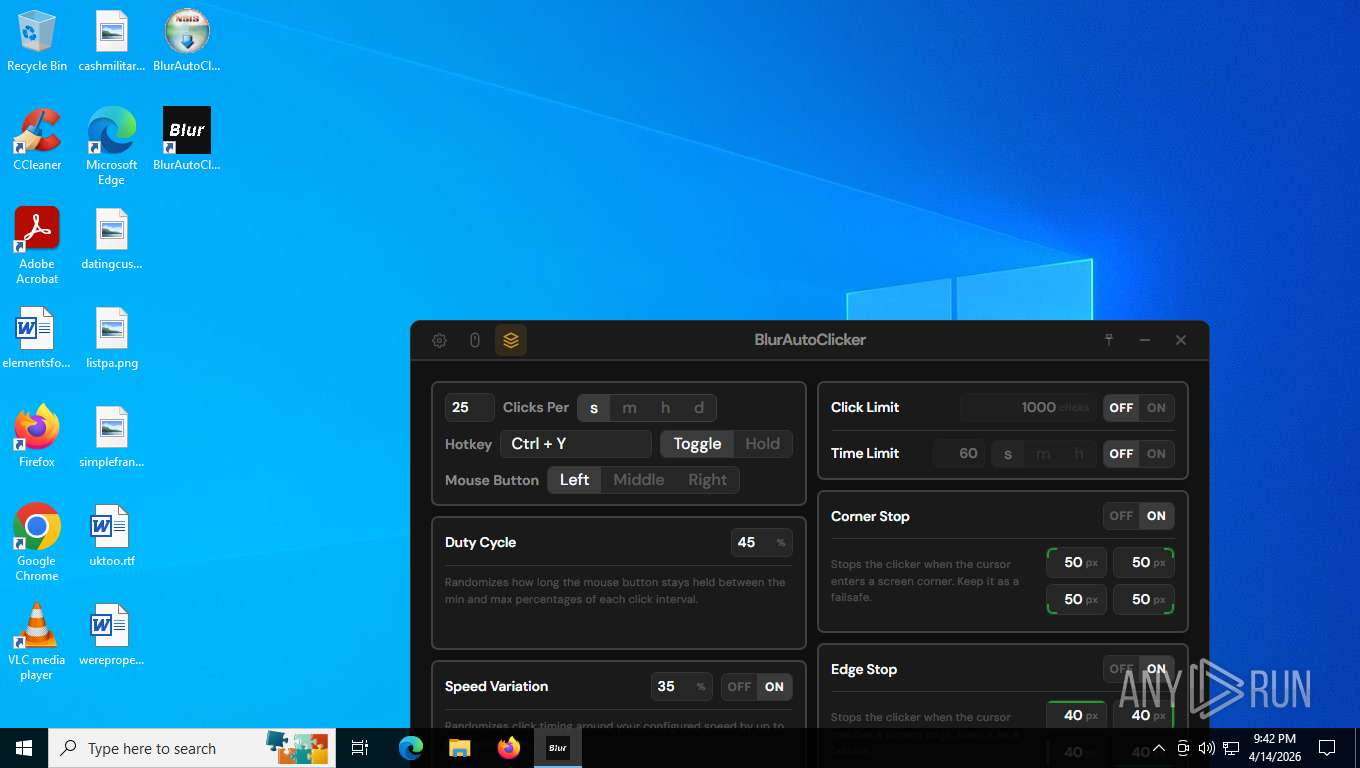Screen dimensions: 1360x768
Task: Open Windows Start menu
Action: [24, 748]
